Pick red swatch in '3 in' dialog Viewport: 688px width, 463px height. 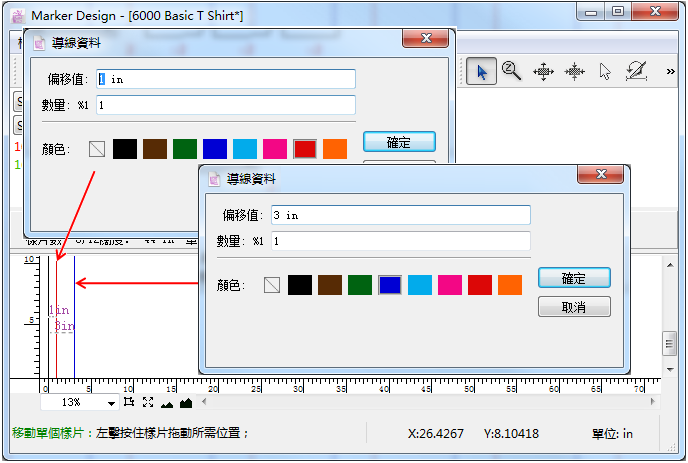480,285
